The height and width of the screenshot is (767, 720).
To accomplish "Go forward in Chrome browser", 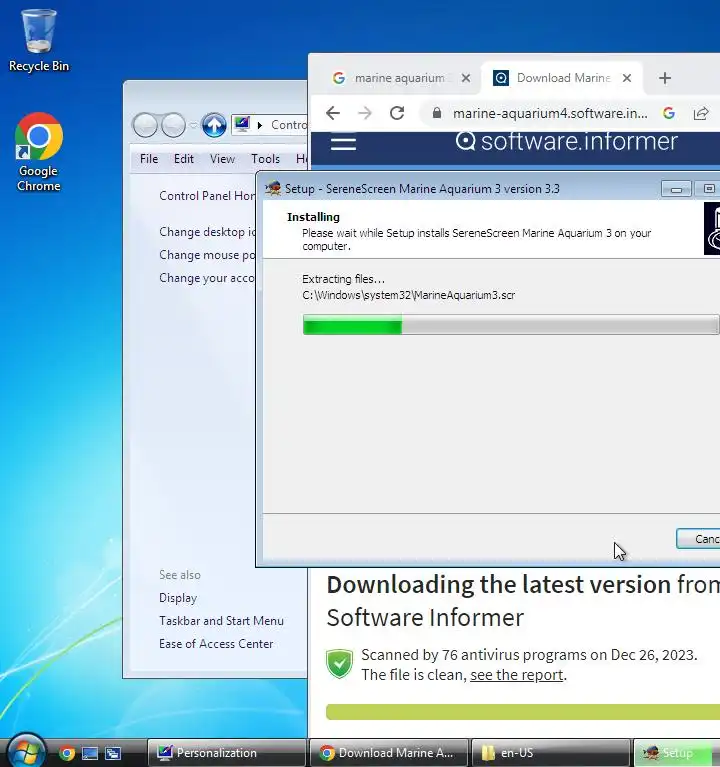I will point(365,113).
